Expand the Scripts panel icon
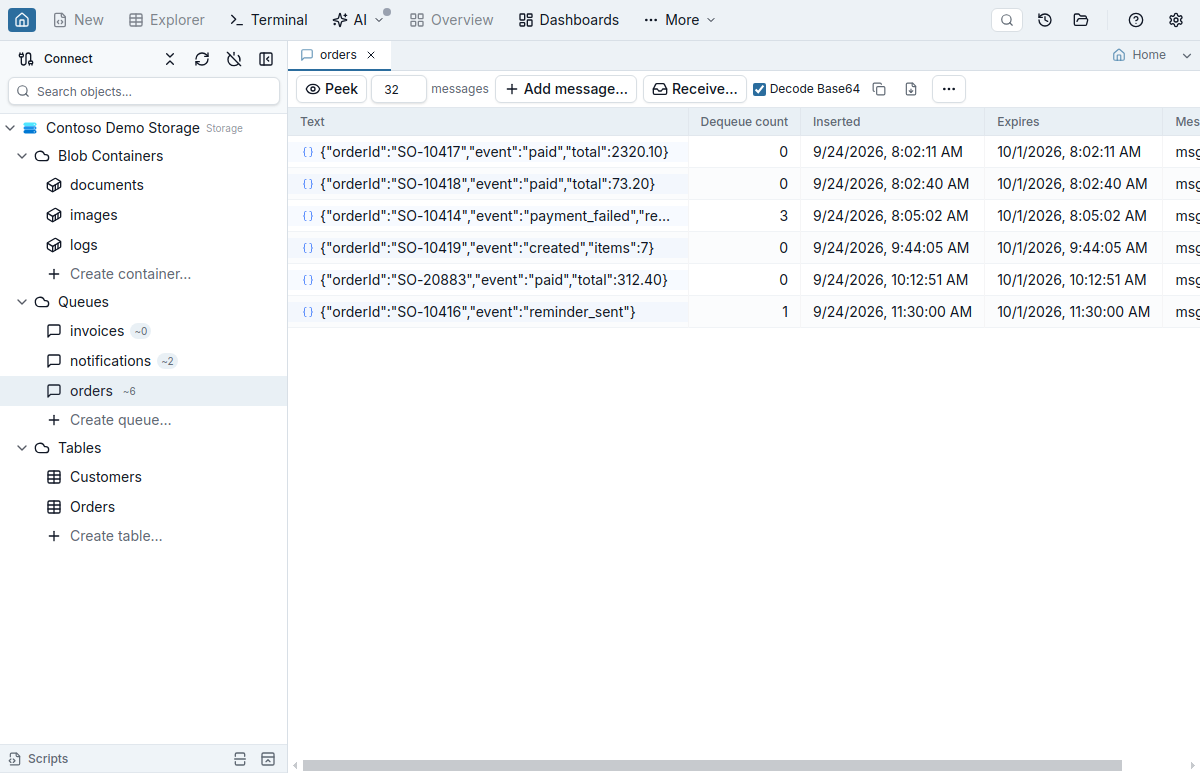The height and width of the screenshot is (773, 1200). point(267,759)
